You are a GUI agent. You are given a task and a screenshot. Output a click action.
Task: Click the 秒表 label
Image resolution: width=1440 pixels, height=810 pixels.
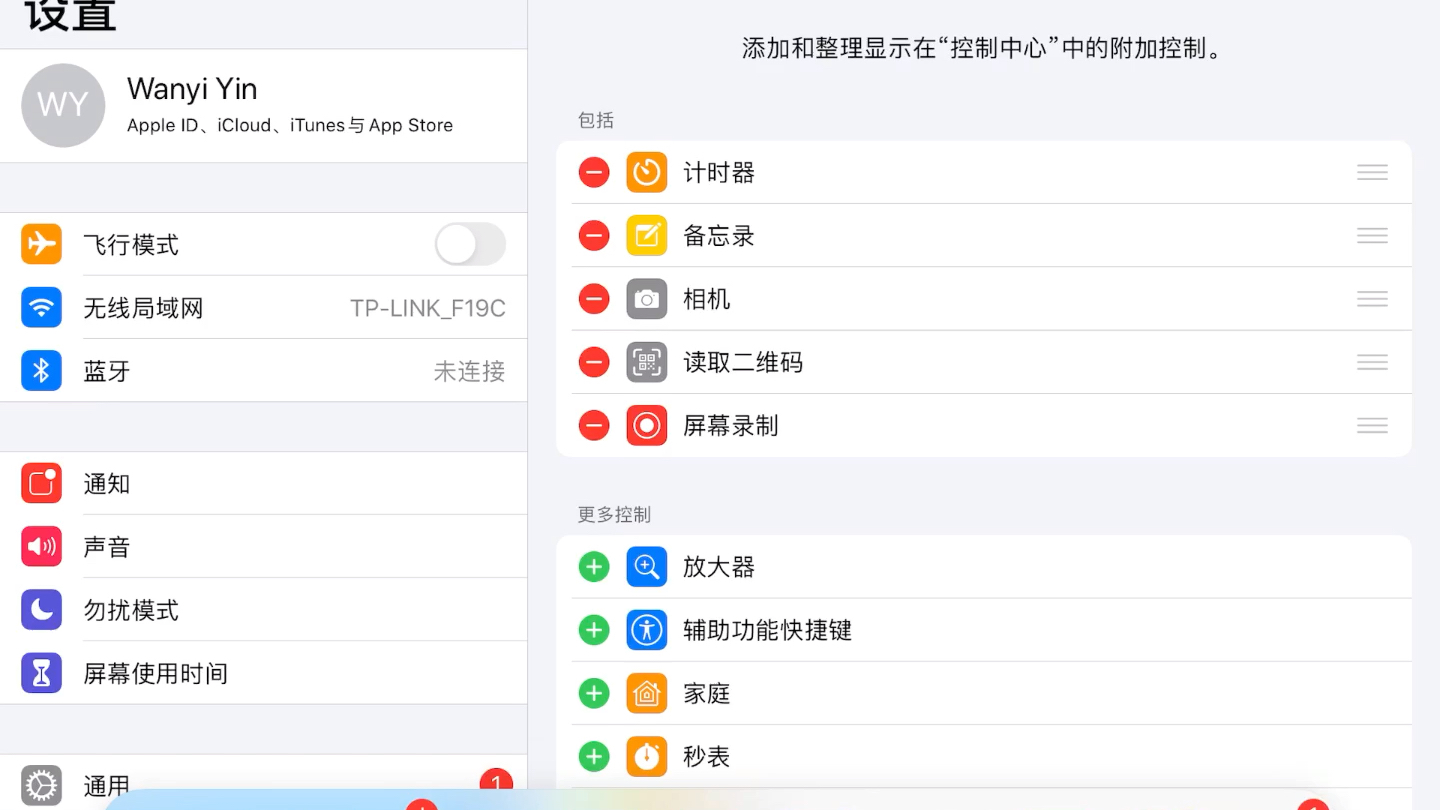pos(707,756)
